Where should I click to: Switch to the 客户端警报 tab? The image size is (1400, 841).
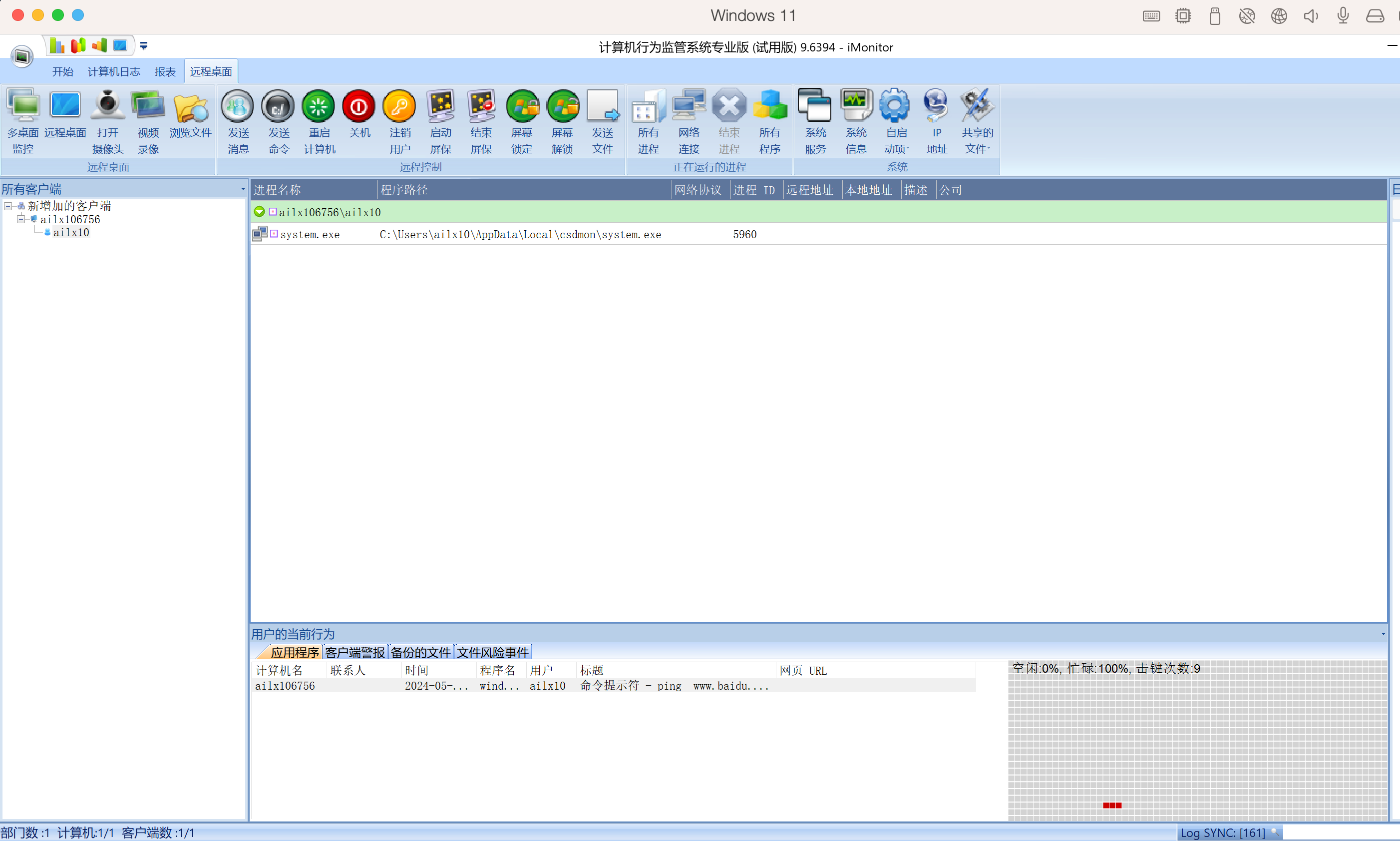[x=354, y=652]
